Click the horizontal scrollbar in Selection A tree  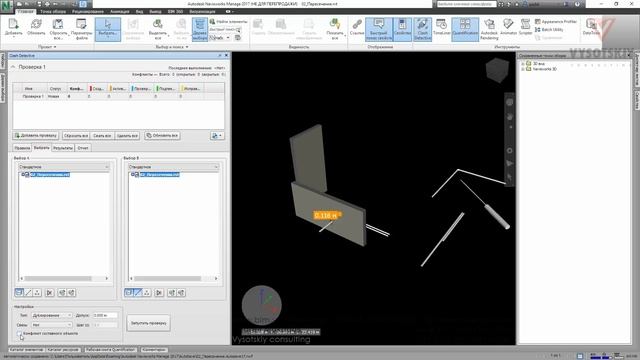click(64, 278)
